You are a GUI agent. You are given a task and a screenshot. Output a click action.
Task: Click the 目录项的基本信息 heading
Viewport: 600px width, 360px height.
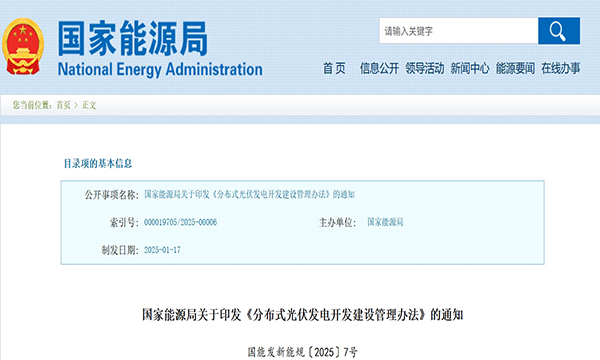point(98,164)
